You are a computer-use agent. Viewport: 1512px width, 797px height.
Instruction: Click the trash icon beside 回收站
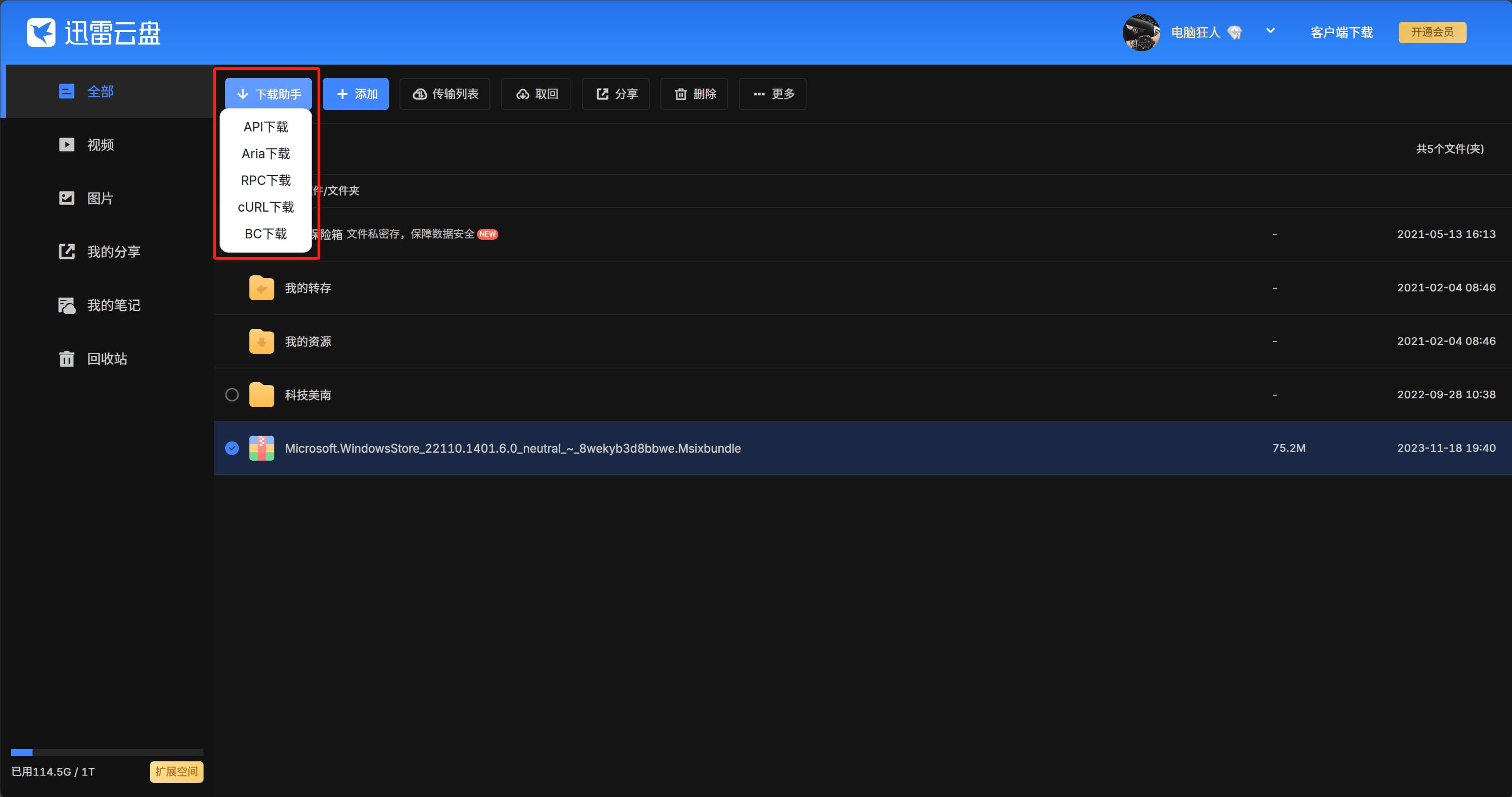[67, 358]
